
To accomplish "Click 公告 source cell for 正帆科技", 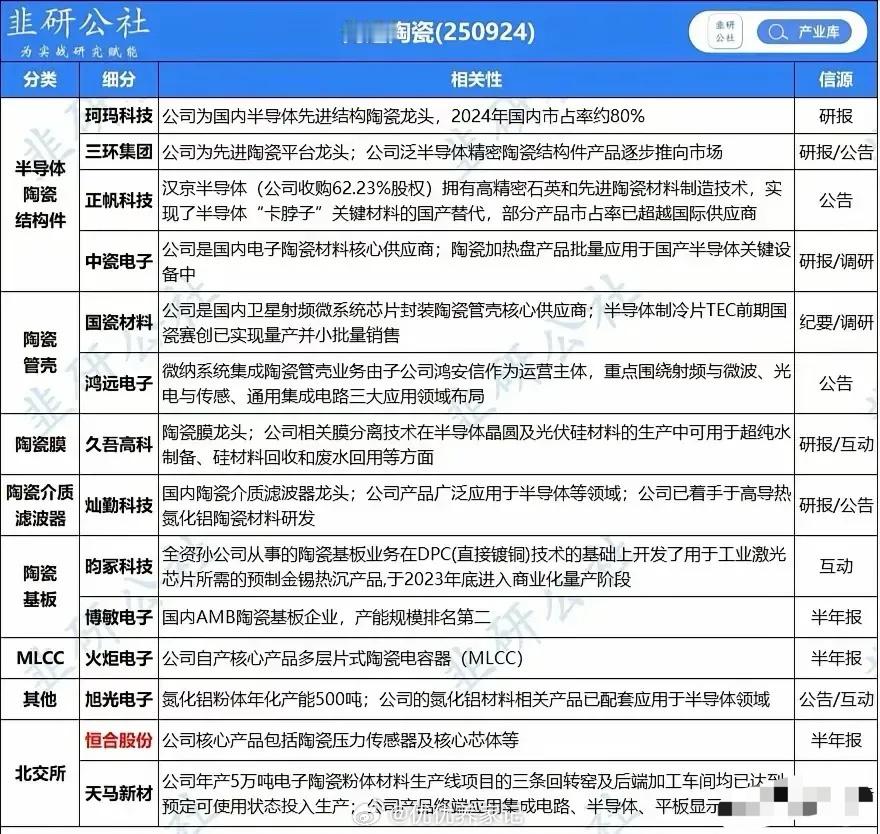I will click(x=836, y=200).
